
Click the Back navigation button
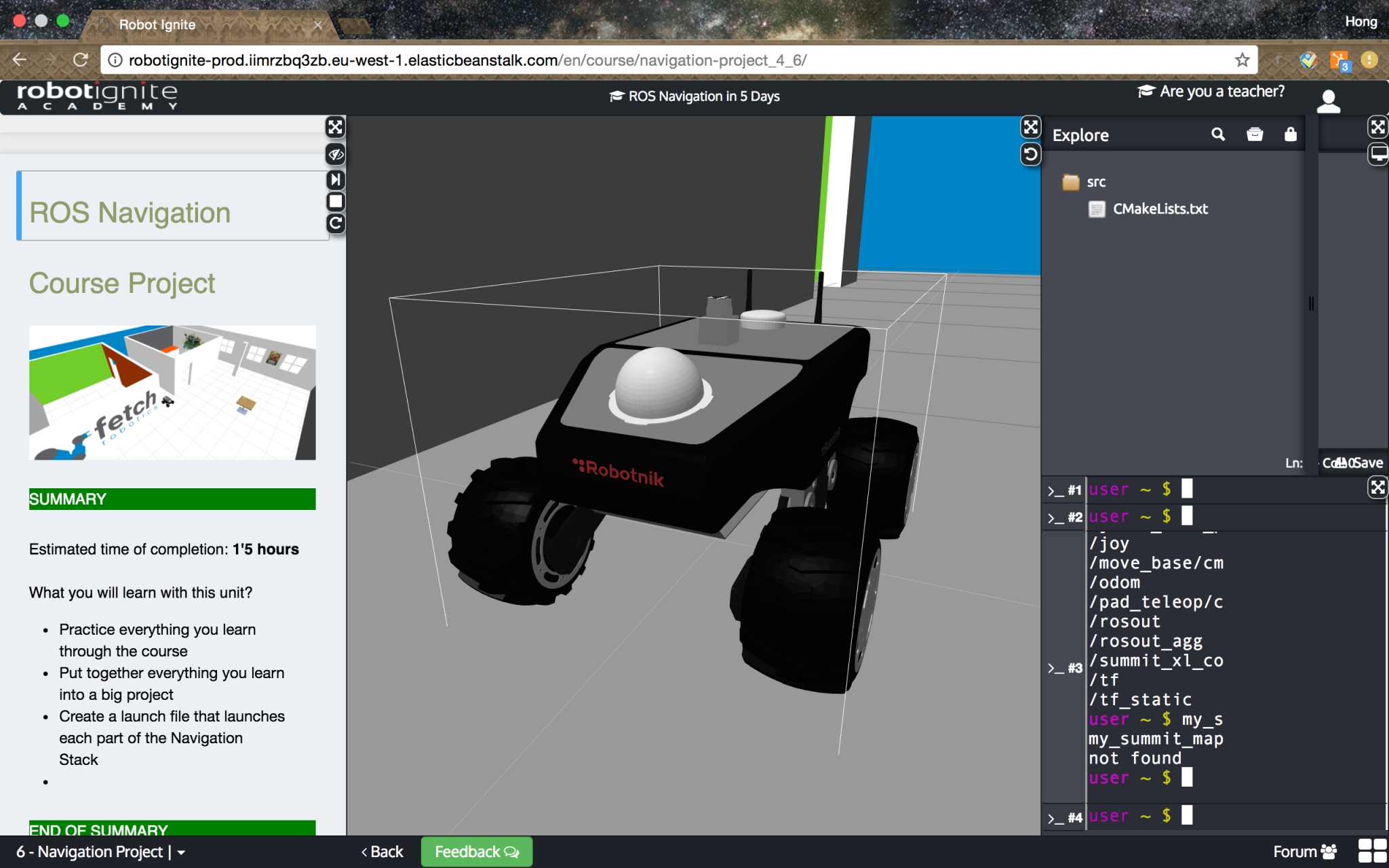(x=382, y=852)
